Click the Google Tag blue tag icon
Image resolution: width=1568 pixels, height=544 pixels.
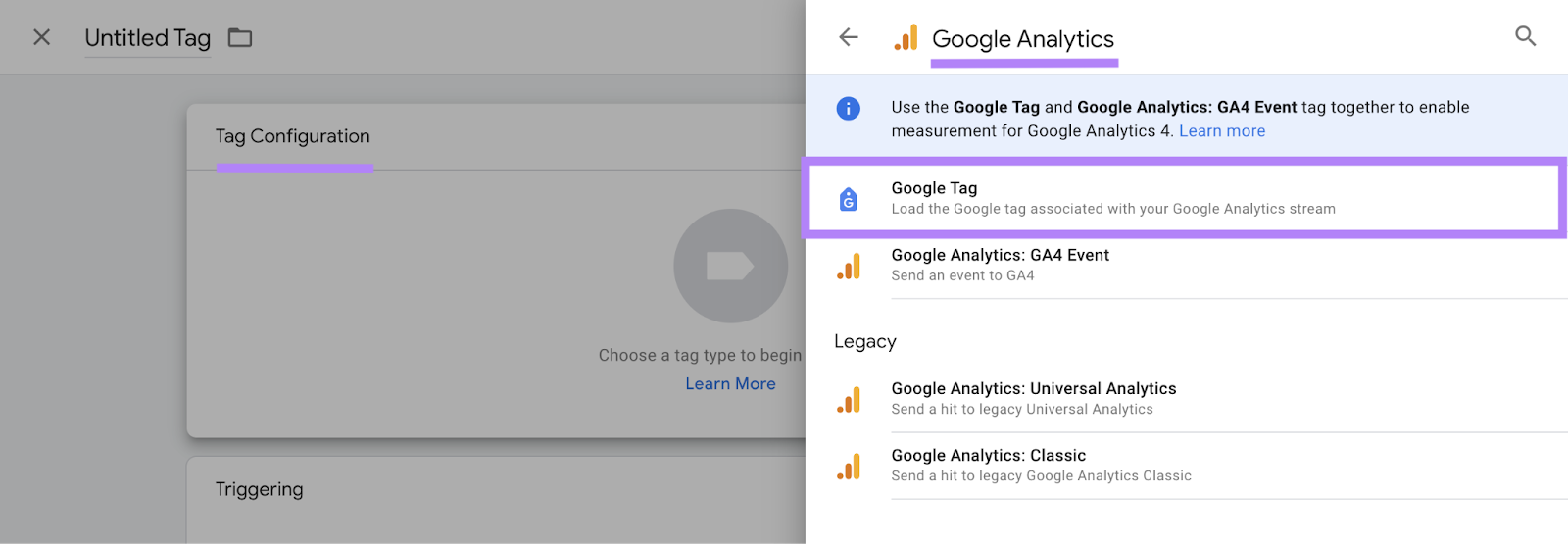point(849,199)
